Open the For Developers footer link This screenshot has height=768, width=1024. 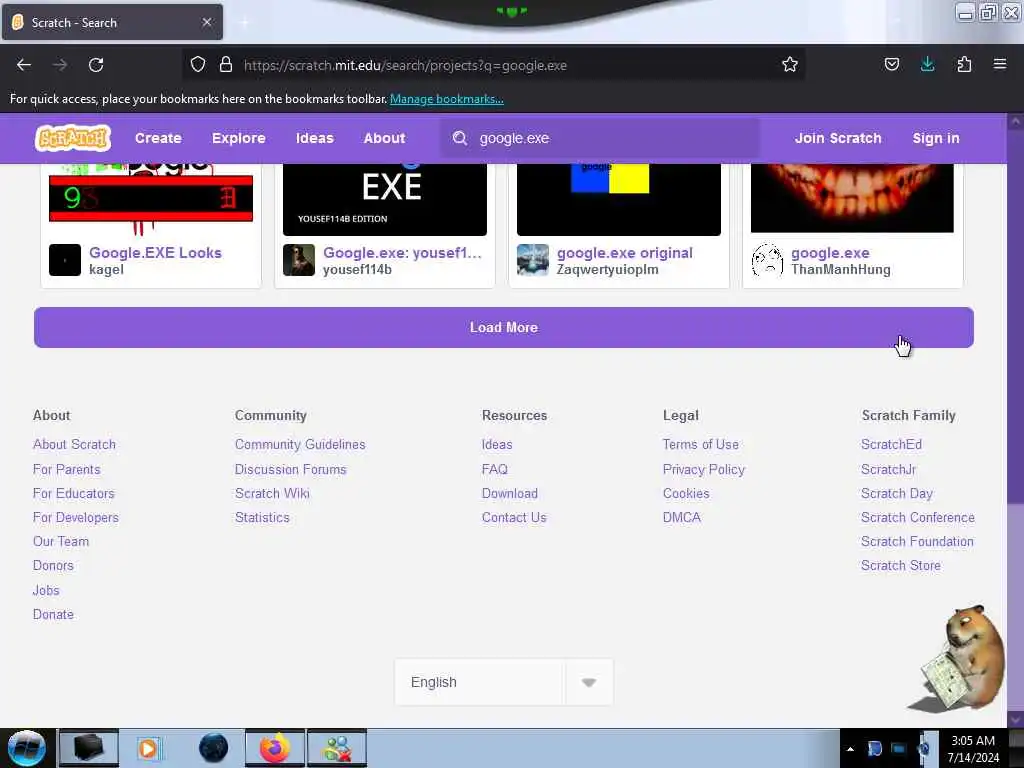[76, 517]
